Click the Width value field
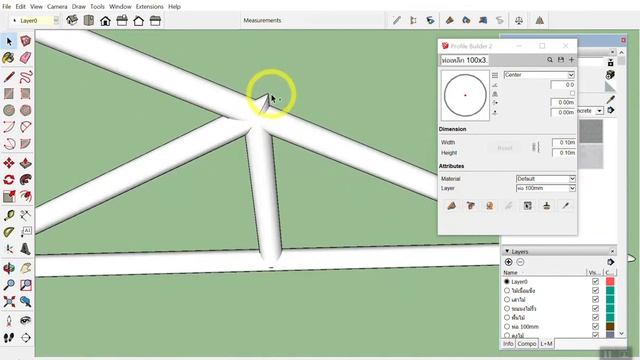640x360 pixels. tap(564, 142)
